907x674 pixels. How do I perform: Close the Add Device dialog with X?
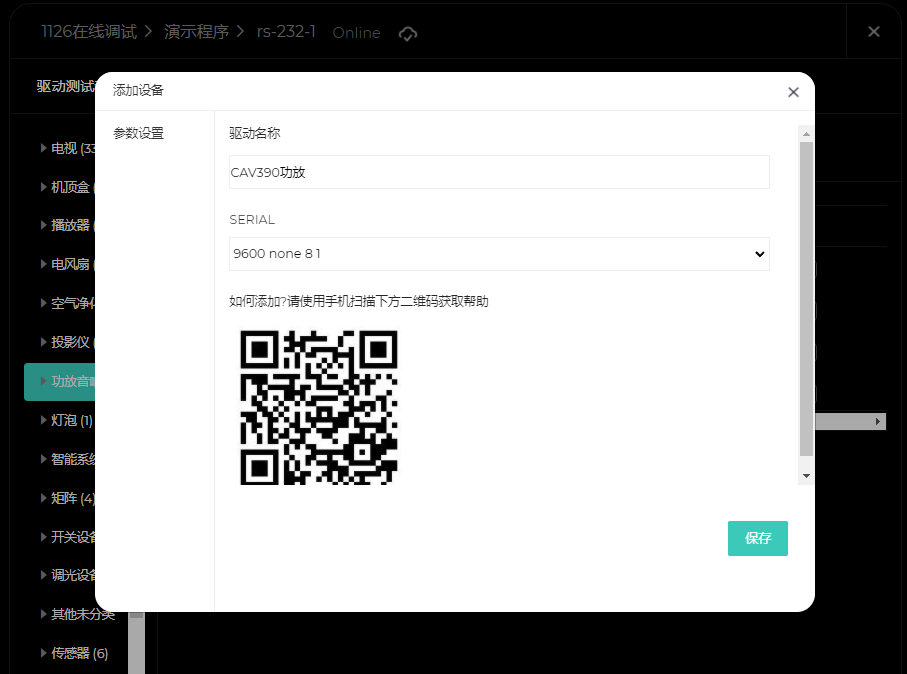pyautogui.click(x=793, y=92)
